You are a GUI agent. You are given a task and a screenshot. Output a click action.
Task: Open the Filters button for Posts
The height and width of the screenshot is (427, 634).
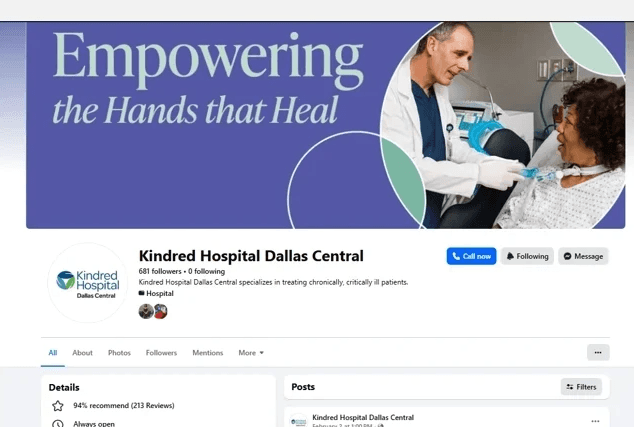coord(581,387)
